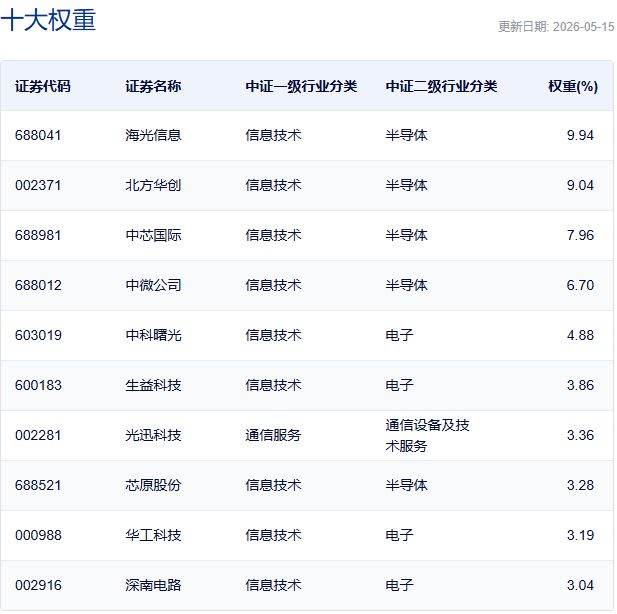Click 信息技术 in the 中微公司 row

pos(273,285)
